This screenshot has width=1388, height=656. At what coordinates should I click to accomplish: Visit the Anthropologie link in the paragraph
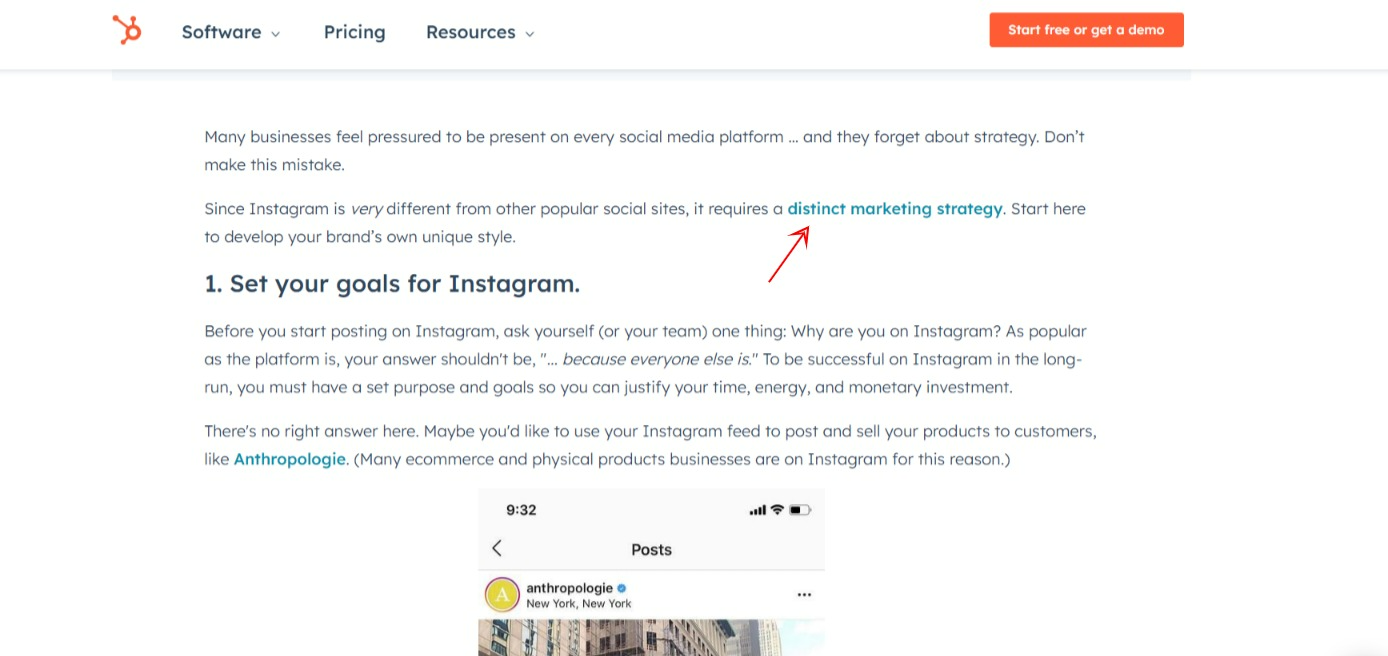[x=289, y=459]
